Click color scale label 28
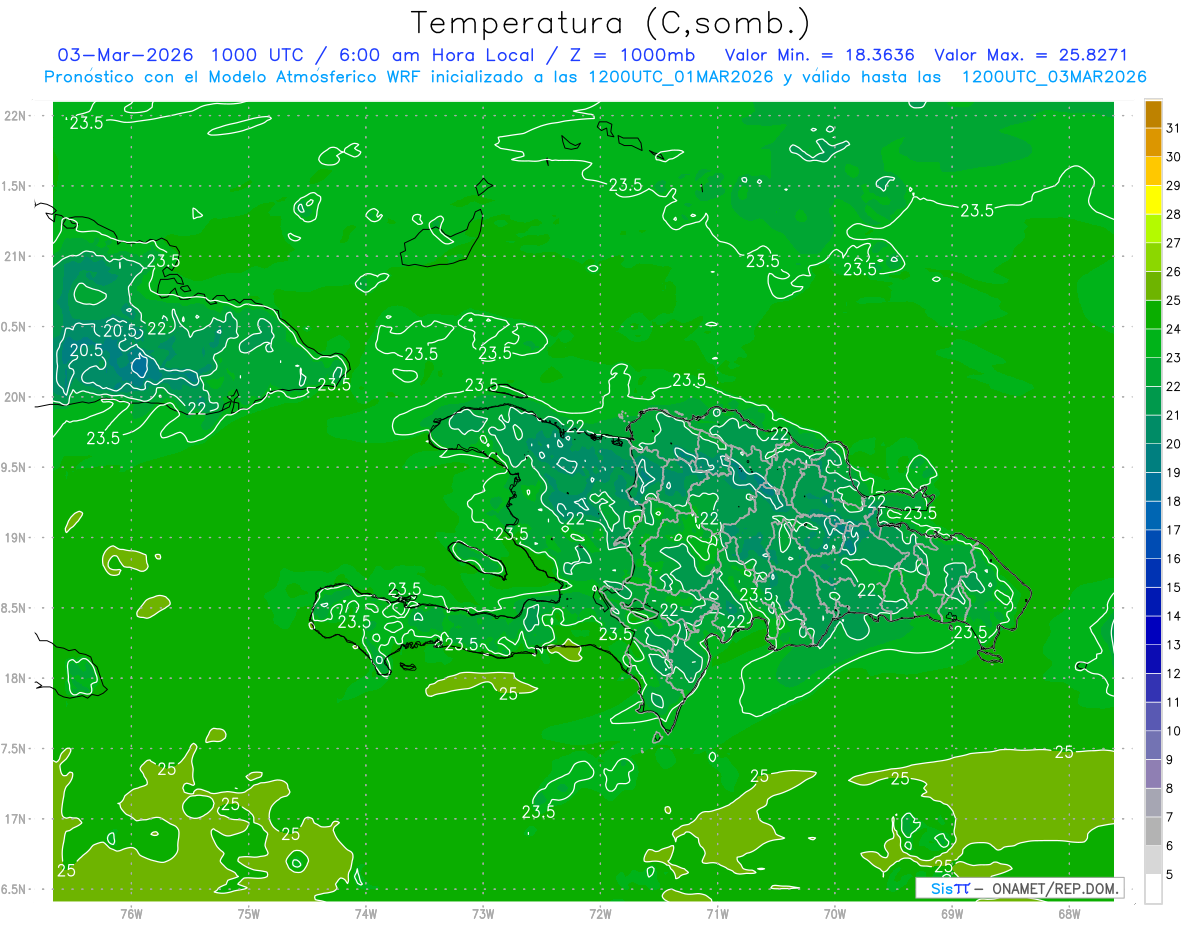 1173,214
